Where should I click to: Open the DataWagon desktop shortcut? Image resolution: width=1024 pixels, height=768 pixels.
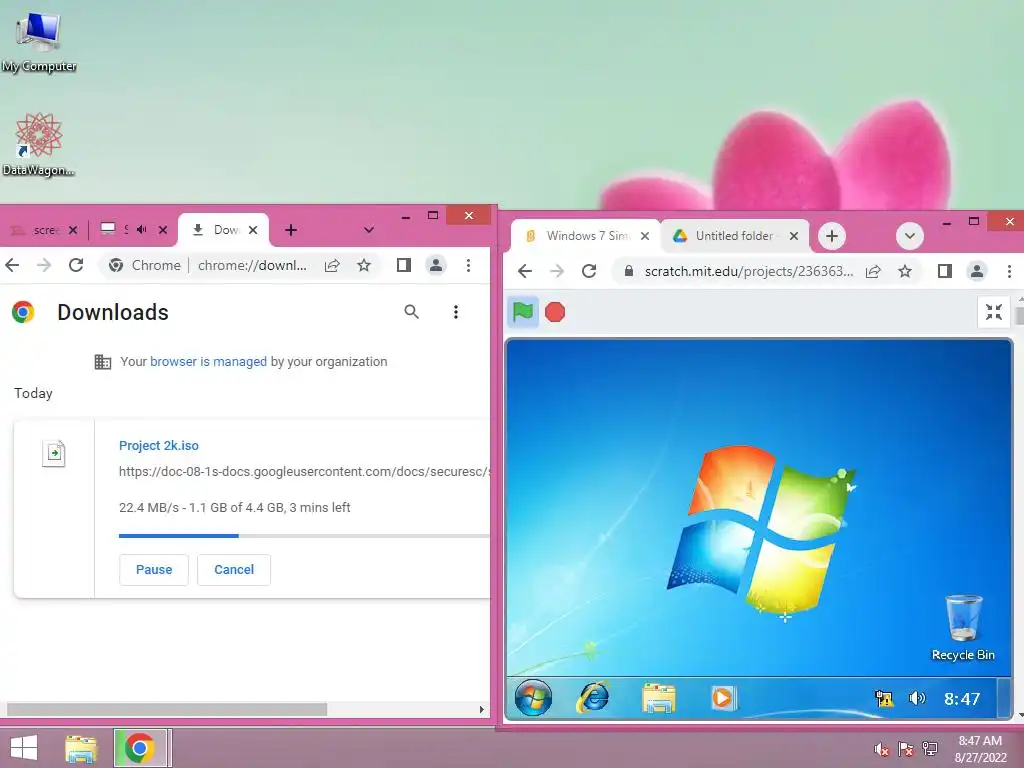pos(39,144)
